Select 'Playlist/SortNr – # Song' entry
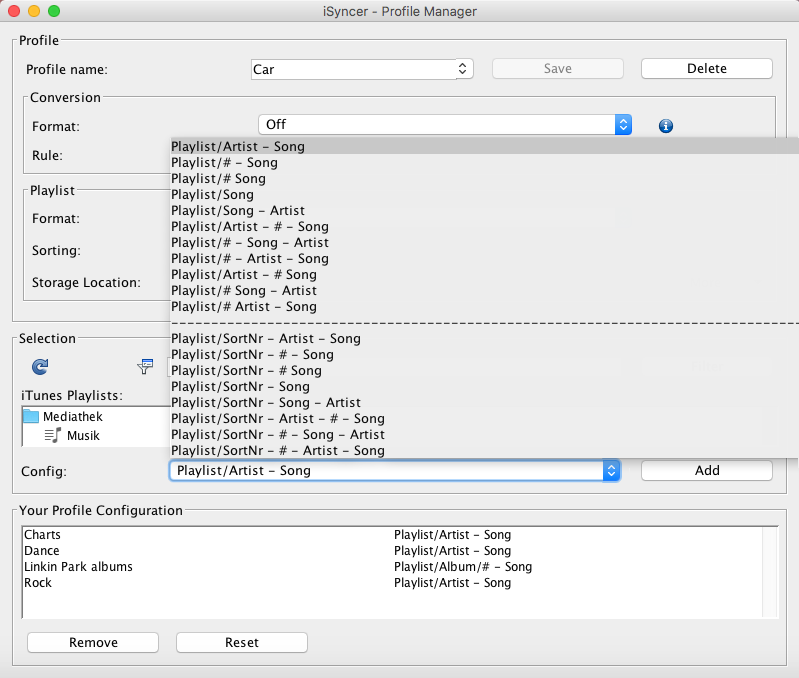This screenshot has height=678, width=799. click(484, 370)
